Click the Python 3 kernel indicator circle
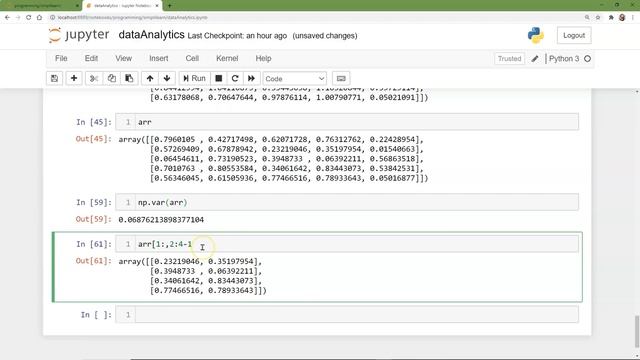The height and width of the screenshot is (360, 640). click(x=587, y=59)
